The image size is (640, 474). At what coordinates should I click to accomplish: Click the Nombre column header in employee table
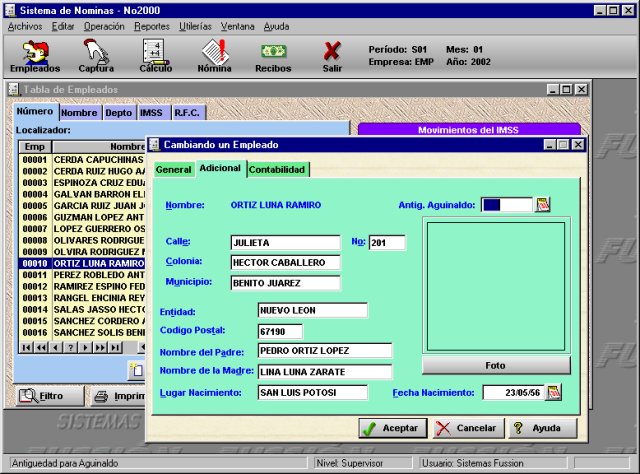tap(99, 147)
